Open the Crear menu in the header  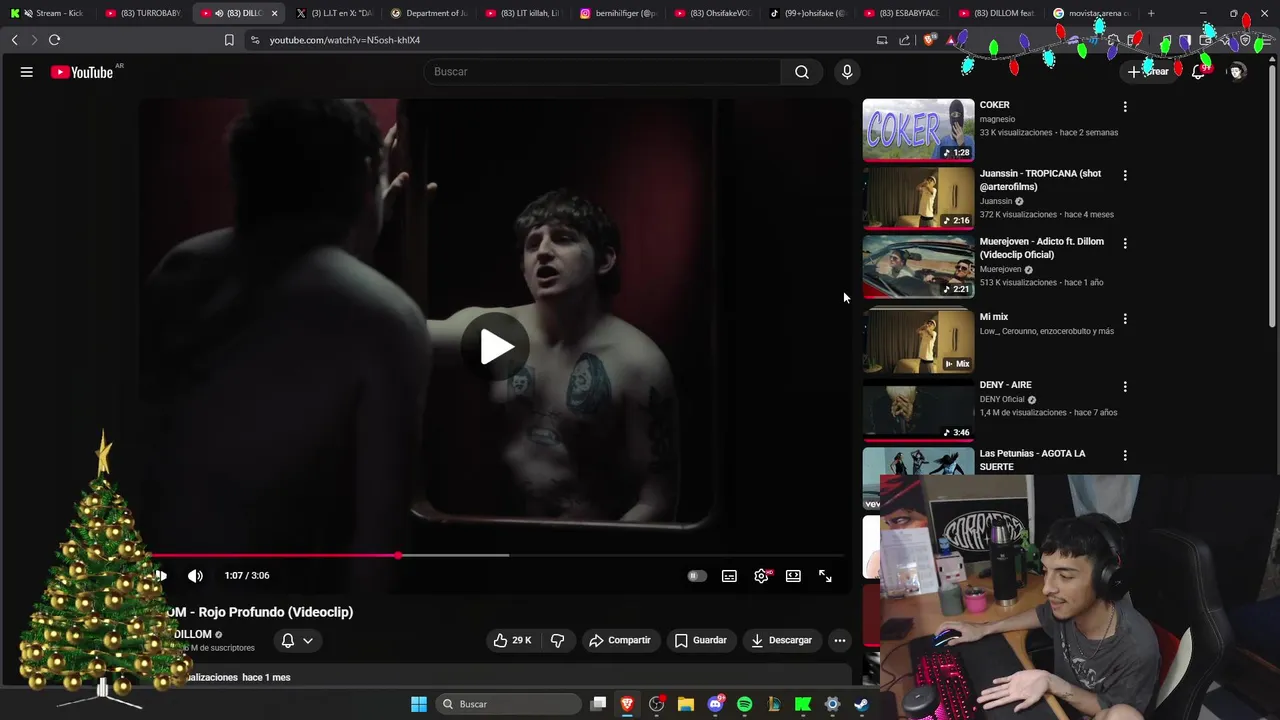tap(1148, 72)
